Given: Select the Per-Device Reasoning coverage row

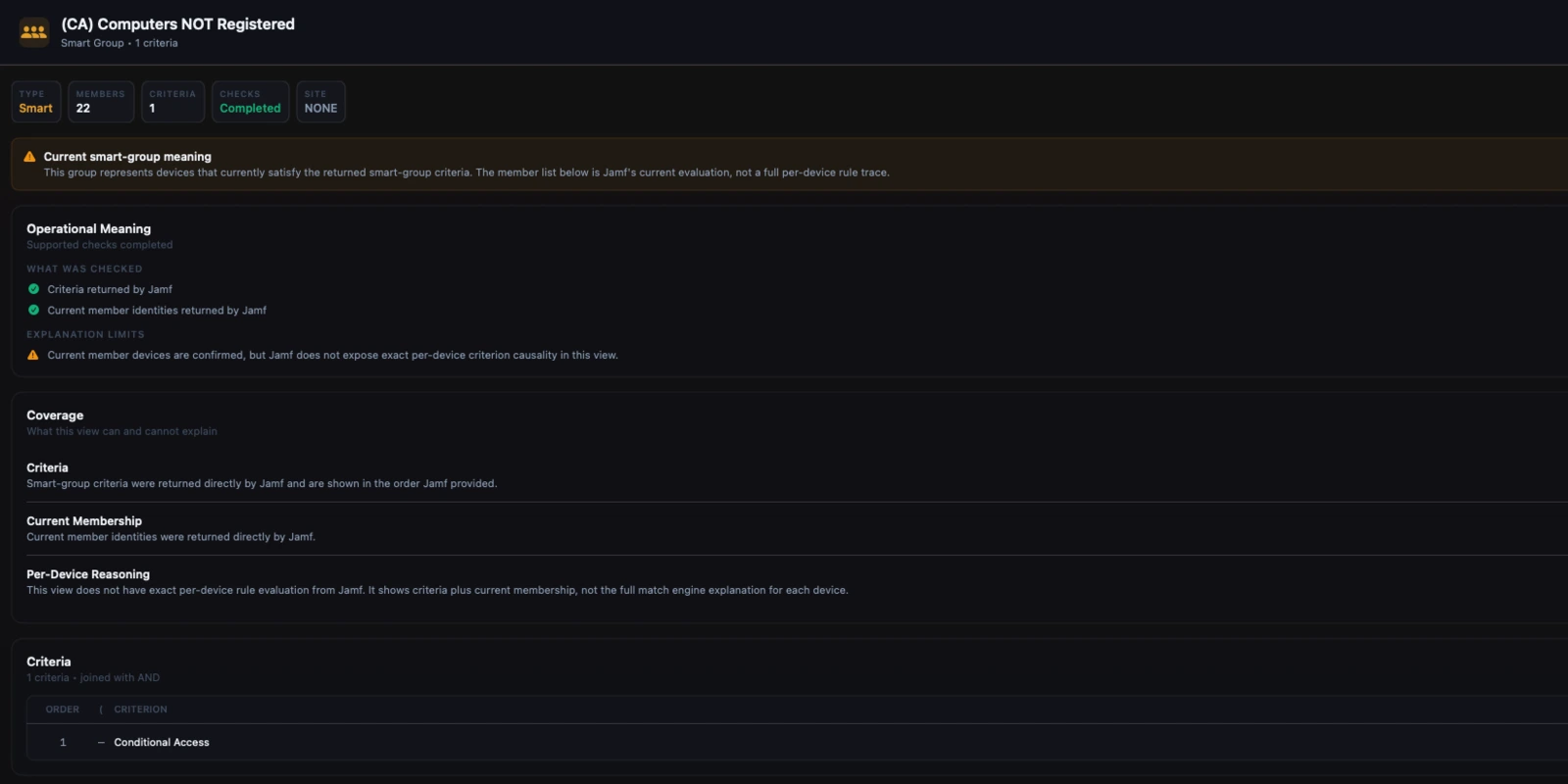Looking at the screenshot, I should pos(797,582).
